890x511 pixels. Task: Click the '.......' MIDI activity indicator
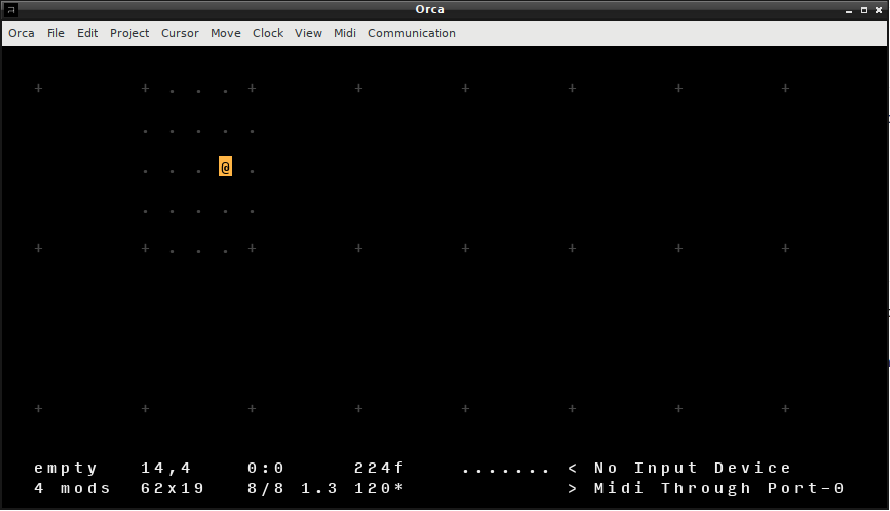pos(505,471)
